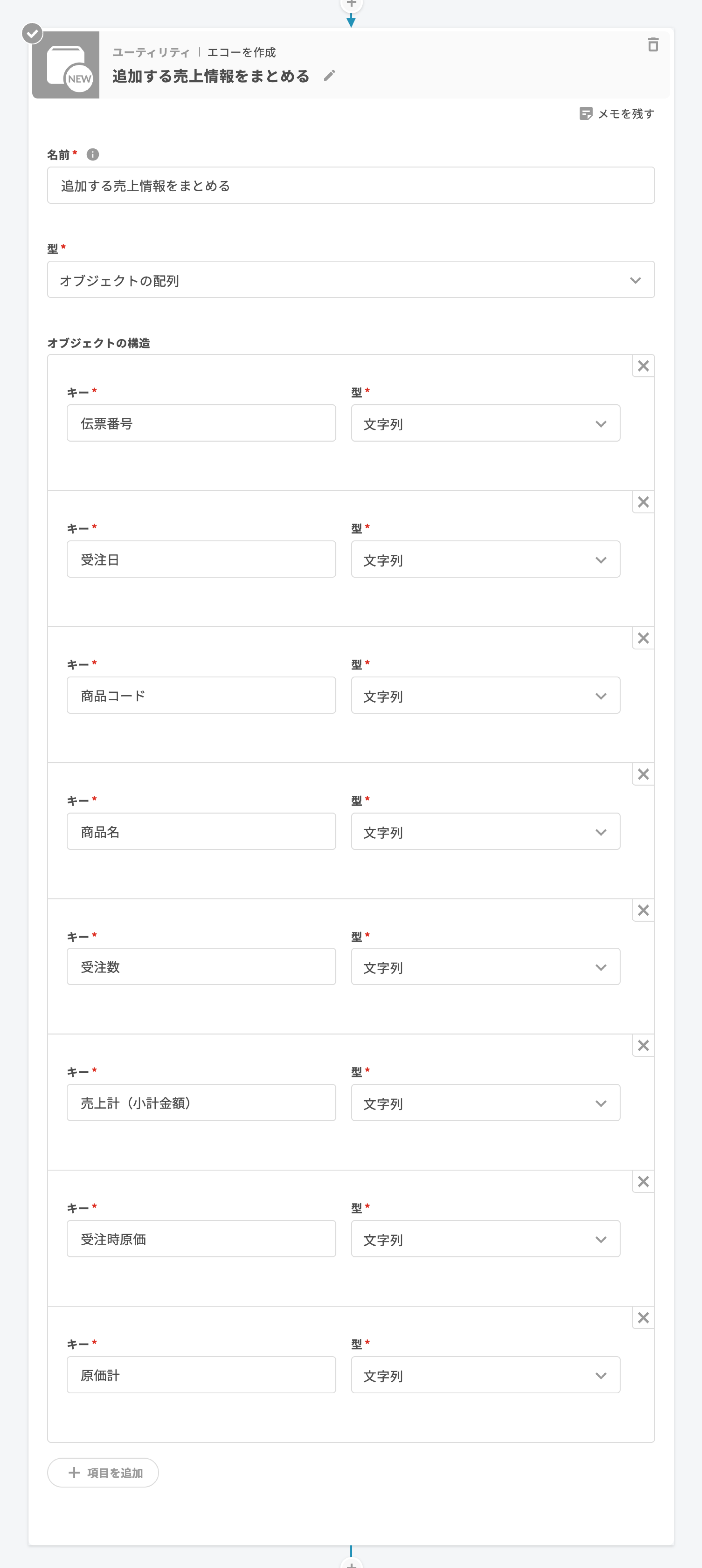
Task: Click the 名前 input field
Action: (351, 186)
